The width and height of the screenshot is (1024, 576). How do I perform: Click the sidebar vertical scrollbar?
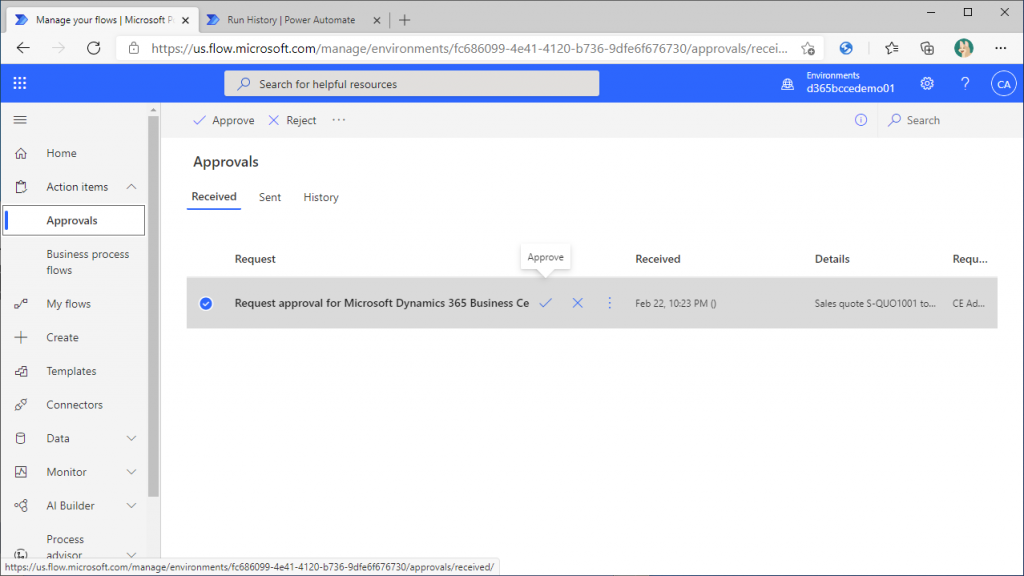153,307
